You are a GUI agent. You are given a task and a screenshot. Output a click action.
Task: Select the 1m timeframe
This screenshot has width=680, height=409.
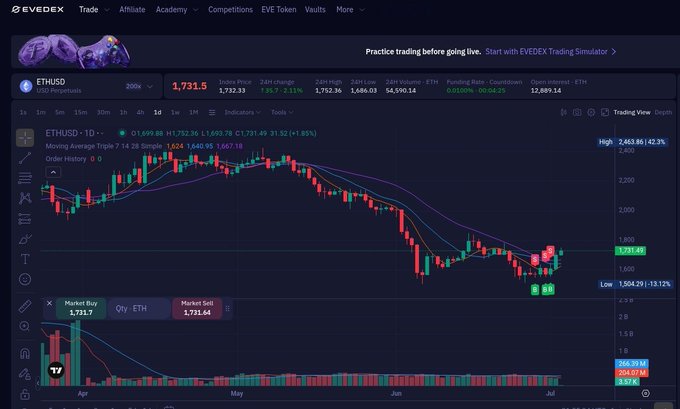click(x=41, y=112)
